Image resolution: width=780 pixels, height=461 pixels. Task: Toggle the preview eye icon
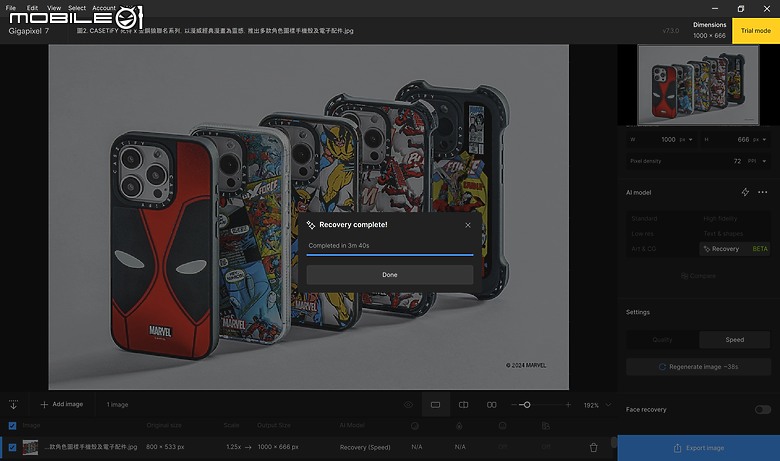(x=408, y=405)
